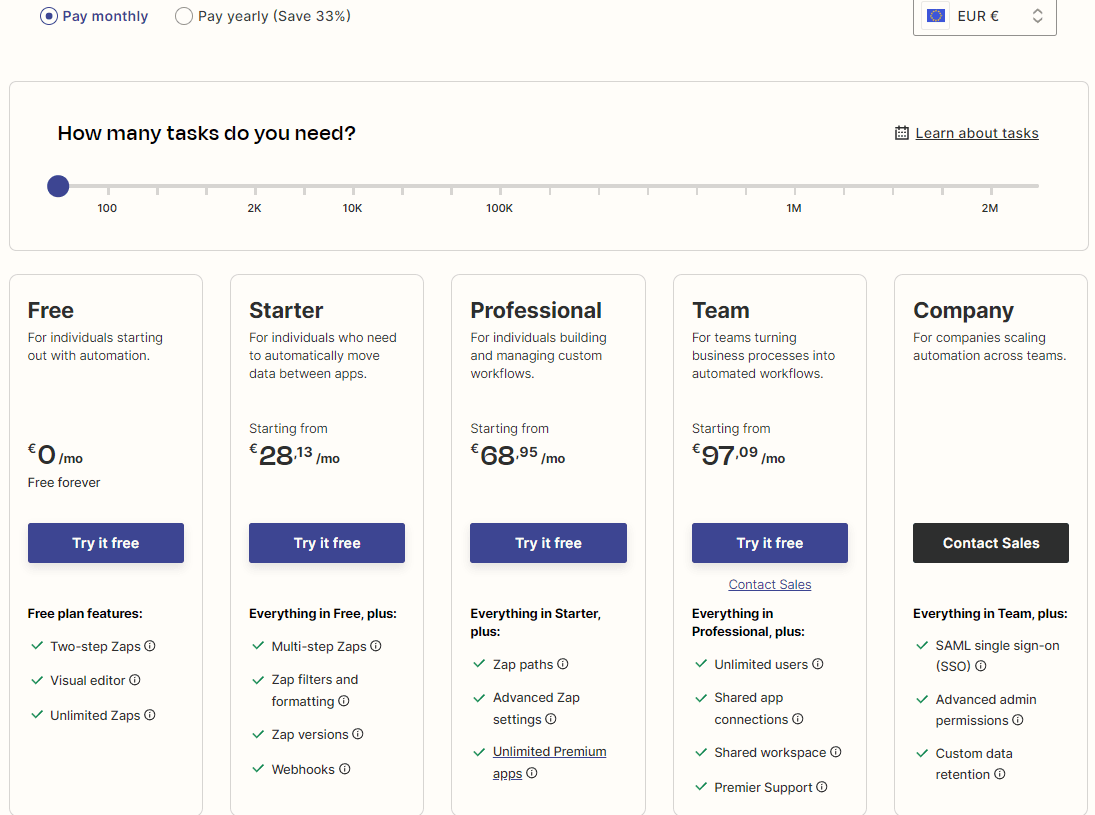
Task: Click the Team plan heading
Action: pos(721,310)
